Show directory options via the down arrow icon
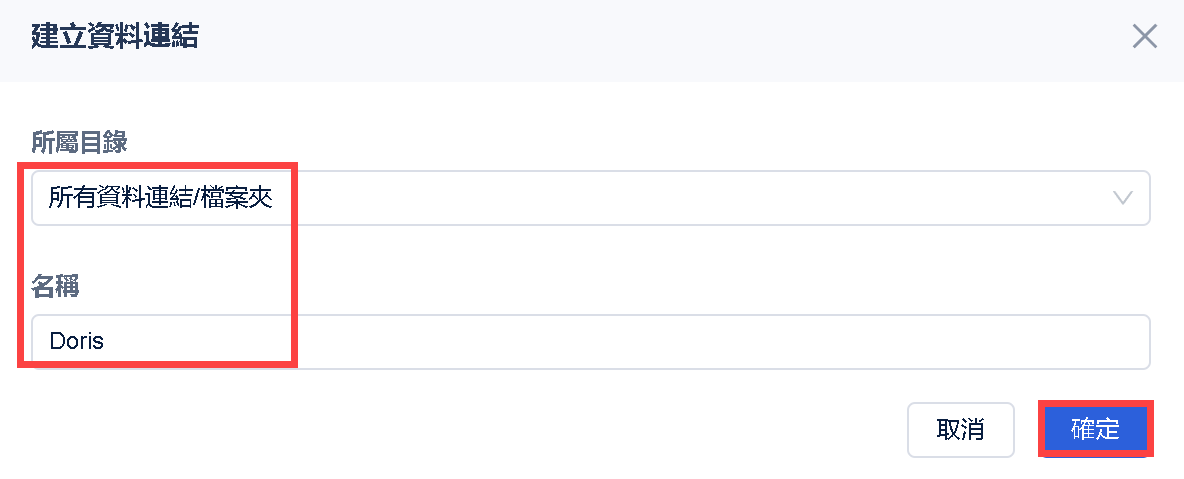Screen dimensions: 1184x479 (x=1123, y=198)
